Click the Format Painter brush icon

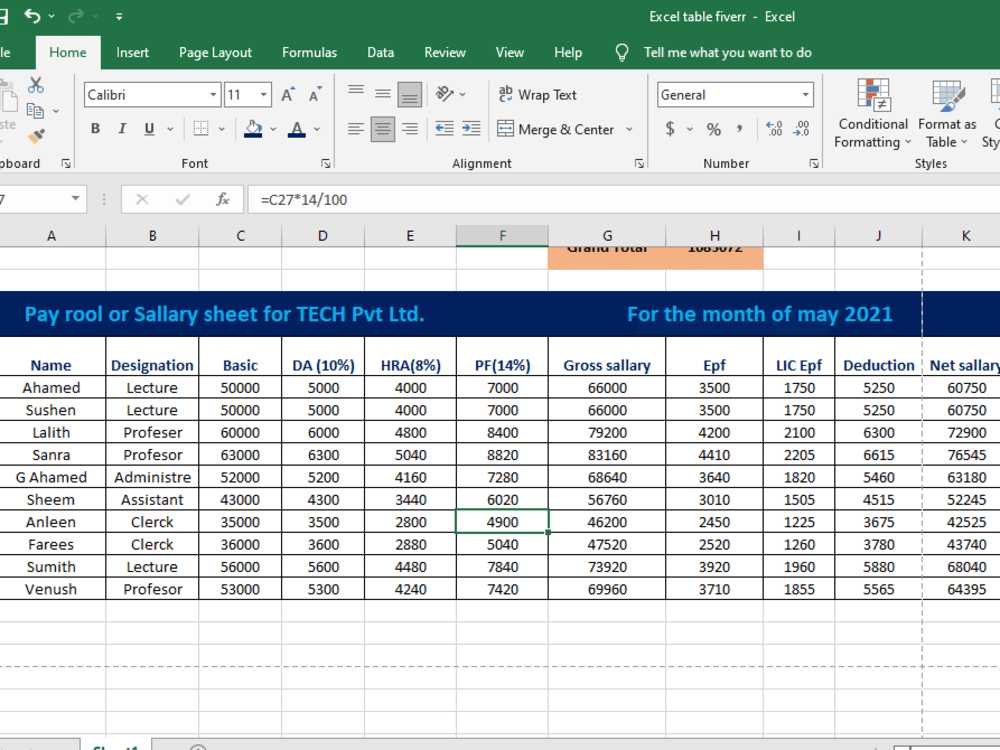click(36, 136)
